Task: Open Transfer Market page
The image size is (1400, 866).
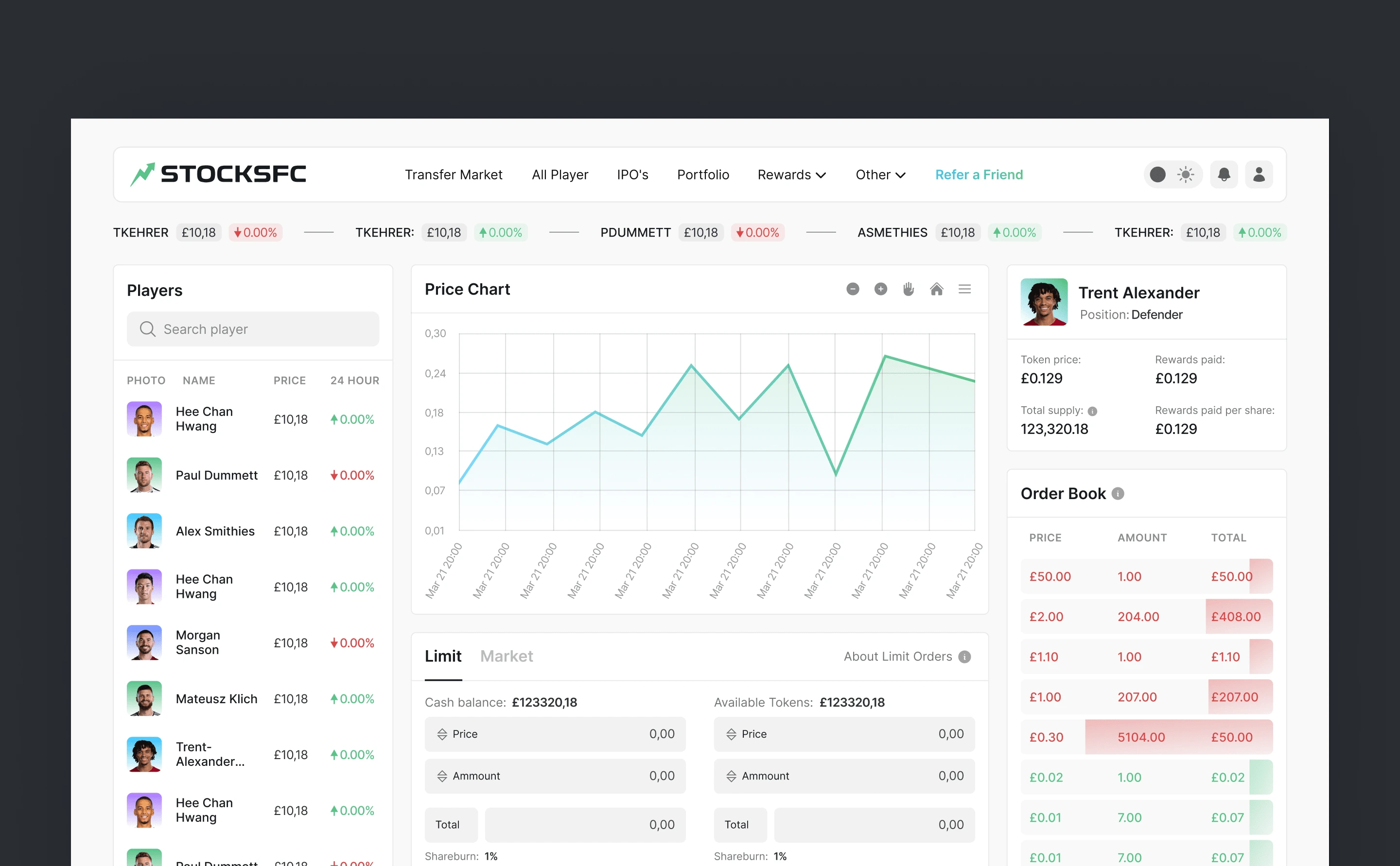Action: [x=454, y=174]
